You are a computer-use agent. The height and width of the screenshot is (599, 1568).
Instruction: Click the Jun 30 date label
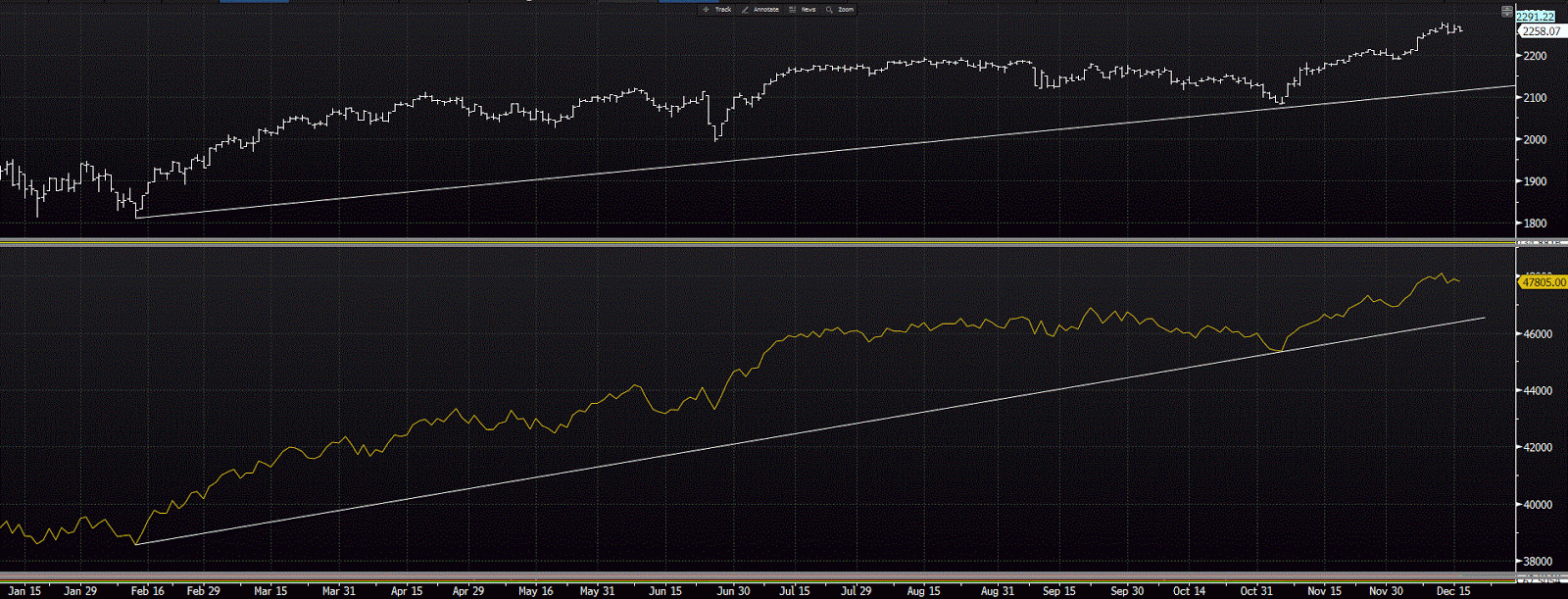pos(733,591)
